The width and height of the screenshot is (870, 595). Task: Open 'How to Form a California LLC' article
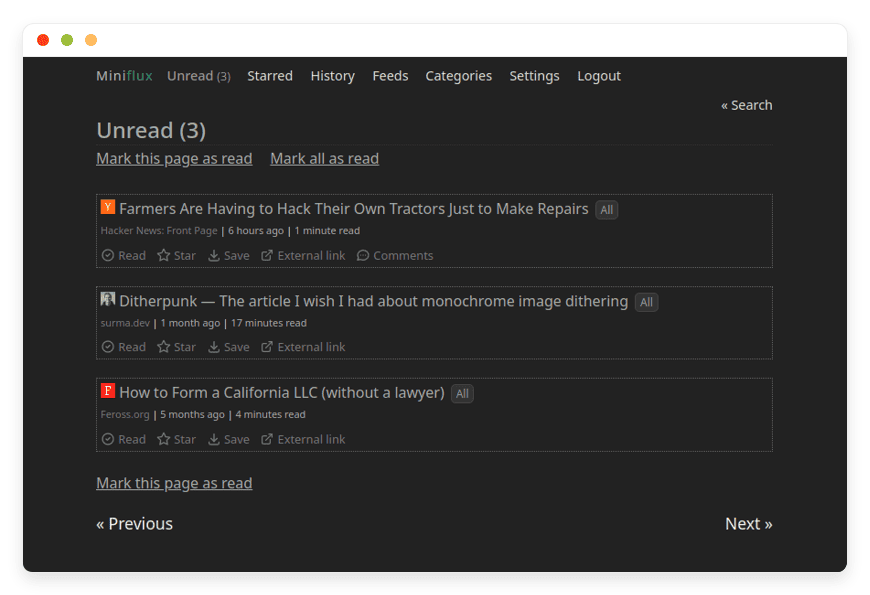click(282, 393)
